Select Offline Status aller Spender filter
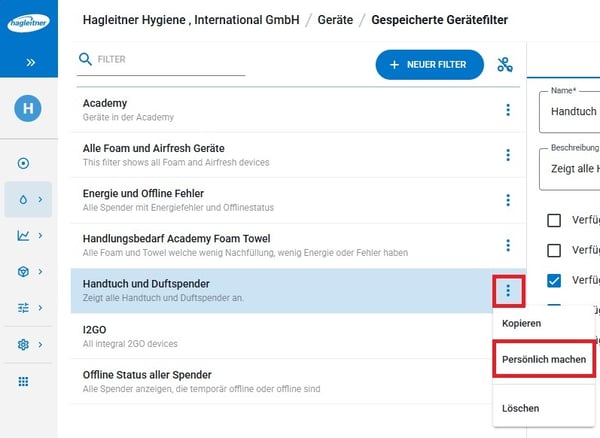 (x=282, y=381)
